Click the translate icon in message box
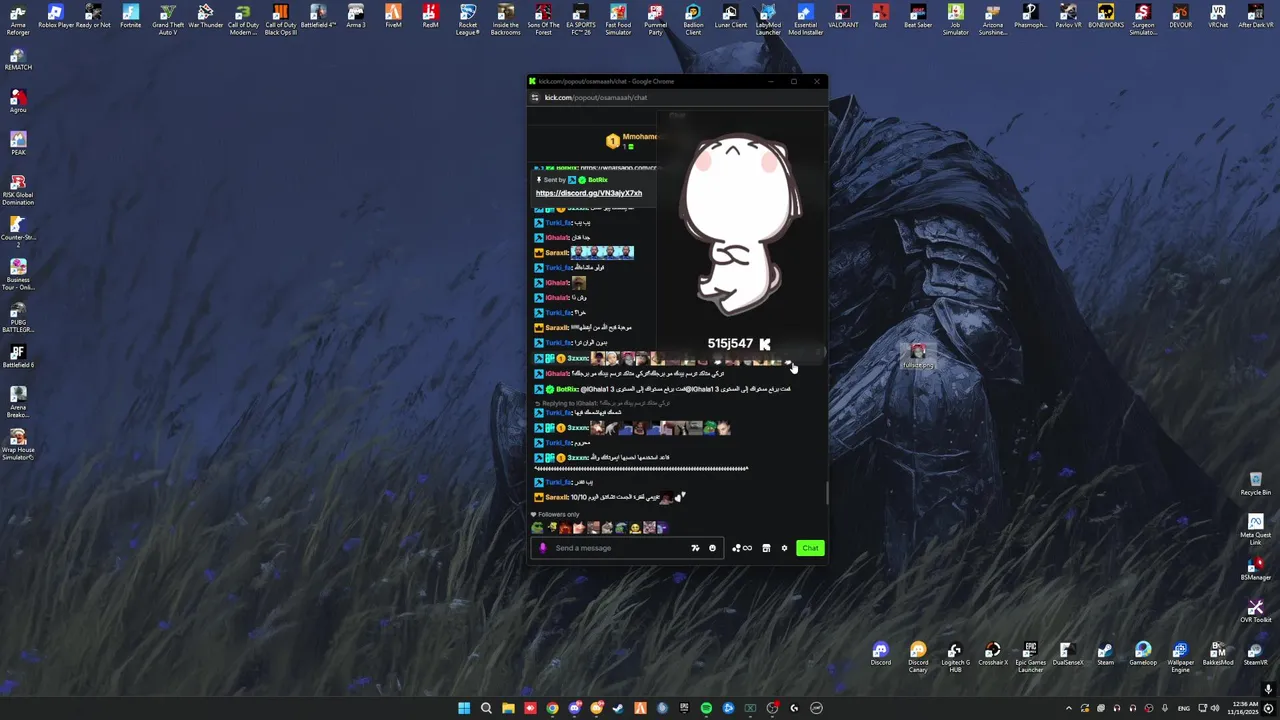The height and width of the screenshot is (720, 1280). (x=695, y=548)
